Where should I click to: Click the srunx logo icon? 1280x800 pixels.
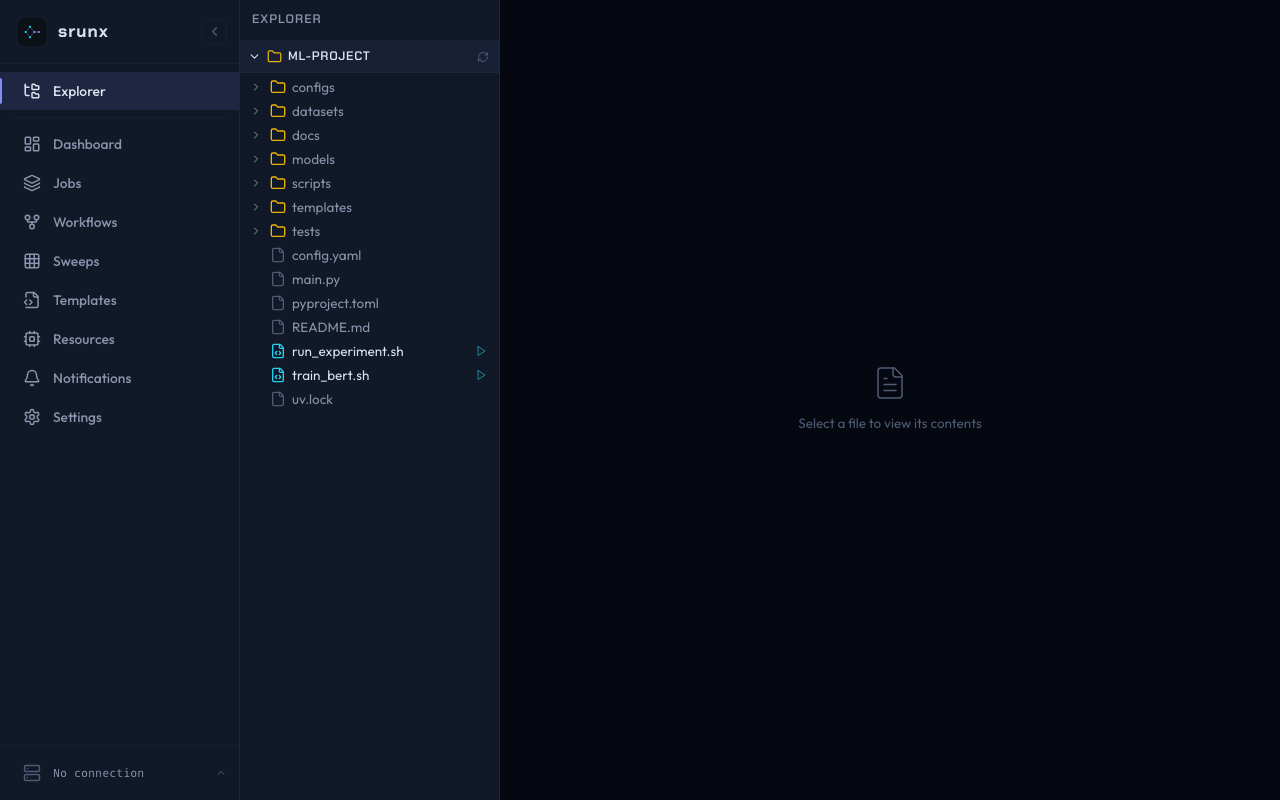point(32,32)
